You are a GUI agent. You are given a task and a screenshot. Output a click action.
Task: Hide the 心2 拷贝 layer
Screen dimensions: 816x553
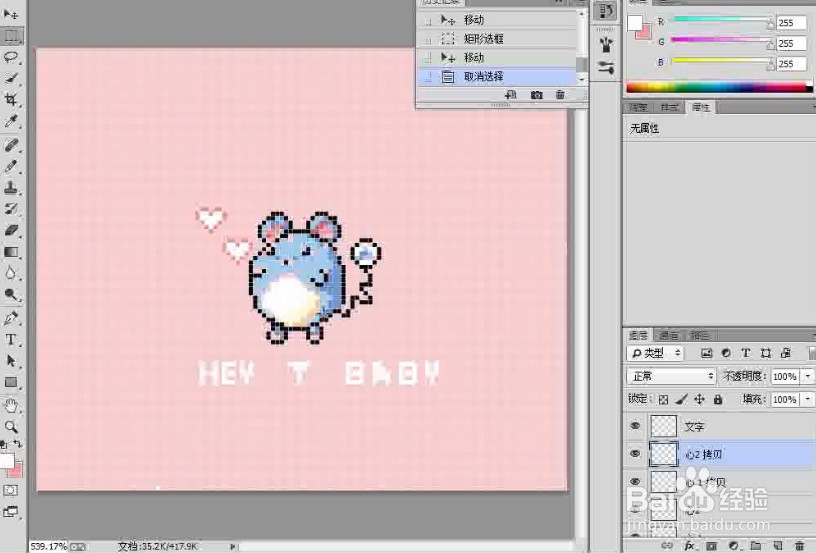(635, 454)
